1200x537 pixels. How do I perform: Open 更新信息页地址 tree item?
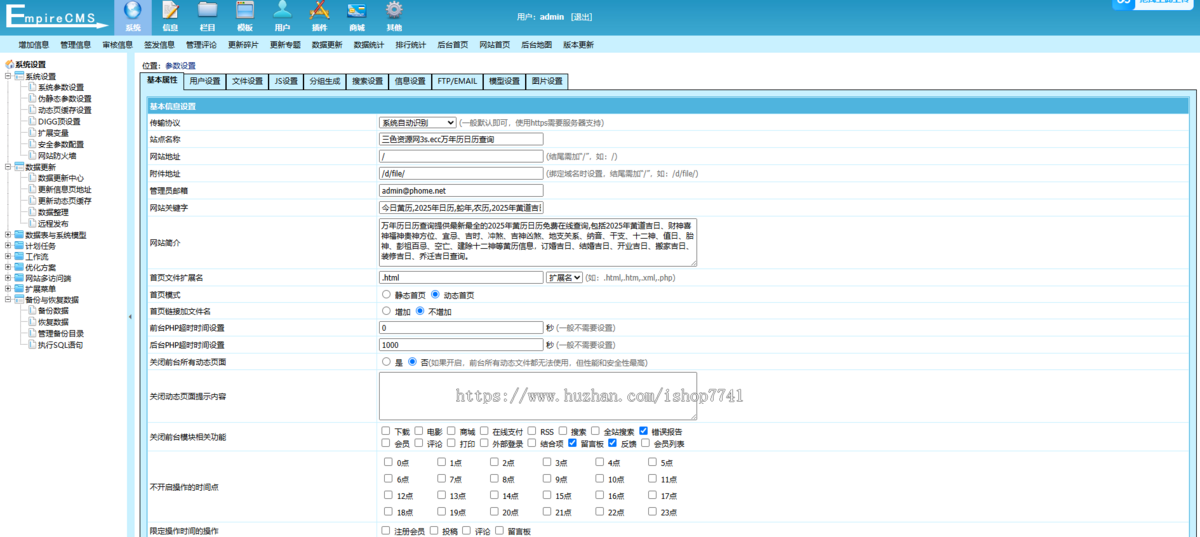pos(64,189)
